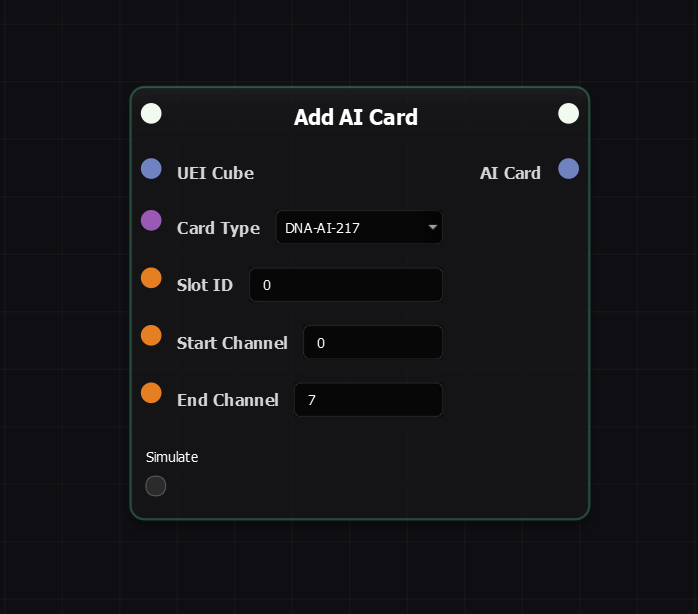698x614 pixels.
Task: Click the AI Card output pin
Action: (x=568, y=169)
